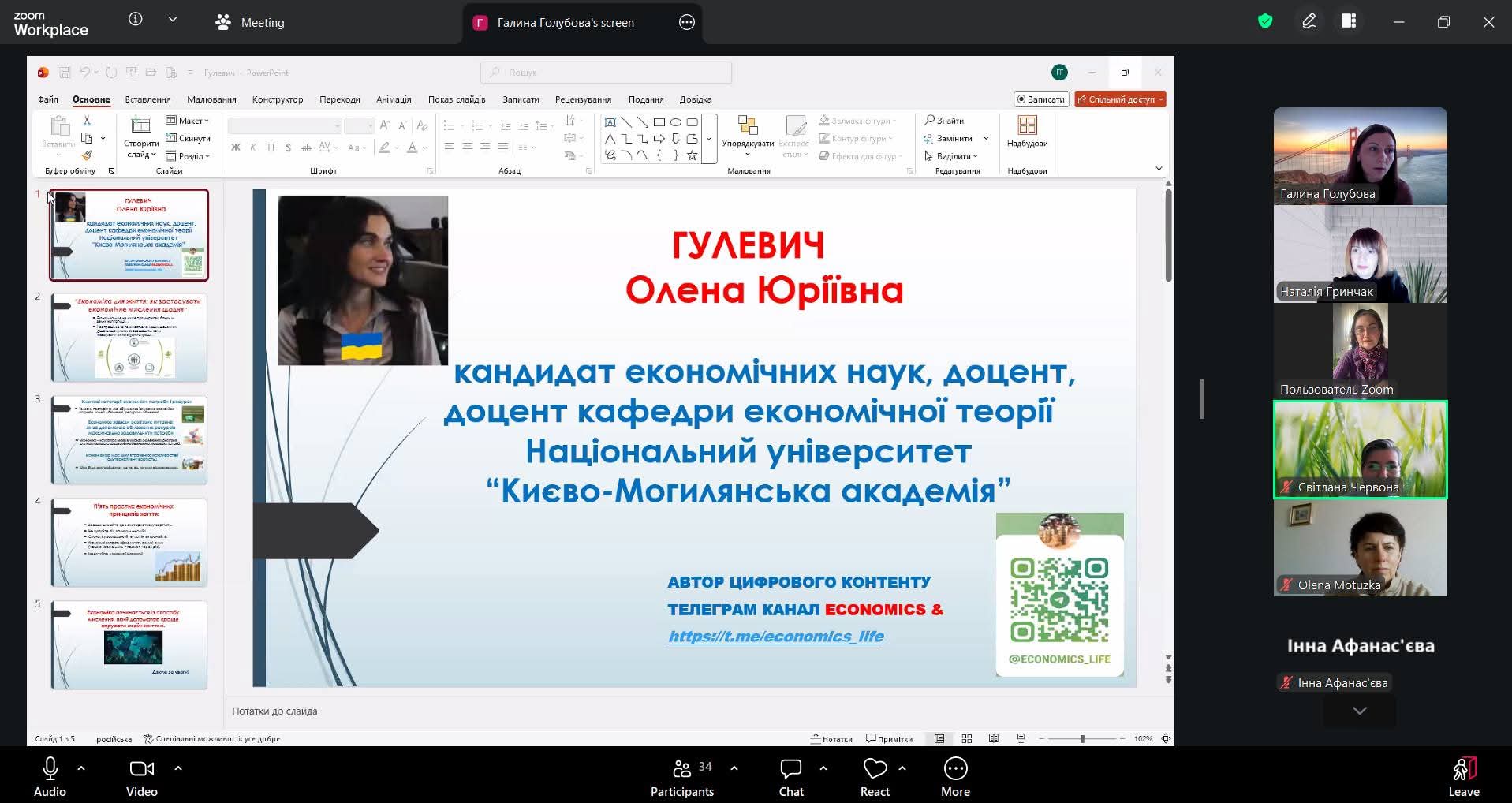Click the PowerPoint zoom slider
Viewport: 1512px width, 803px height.
click(x=1082, y=739)
